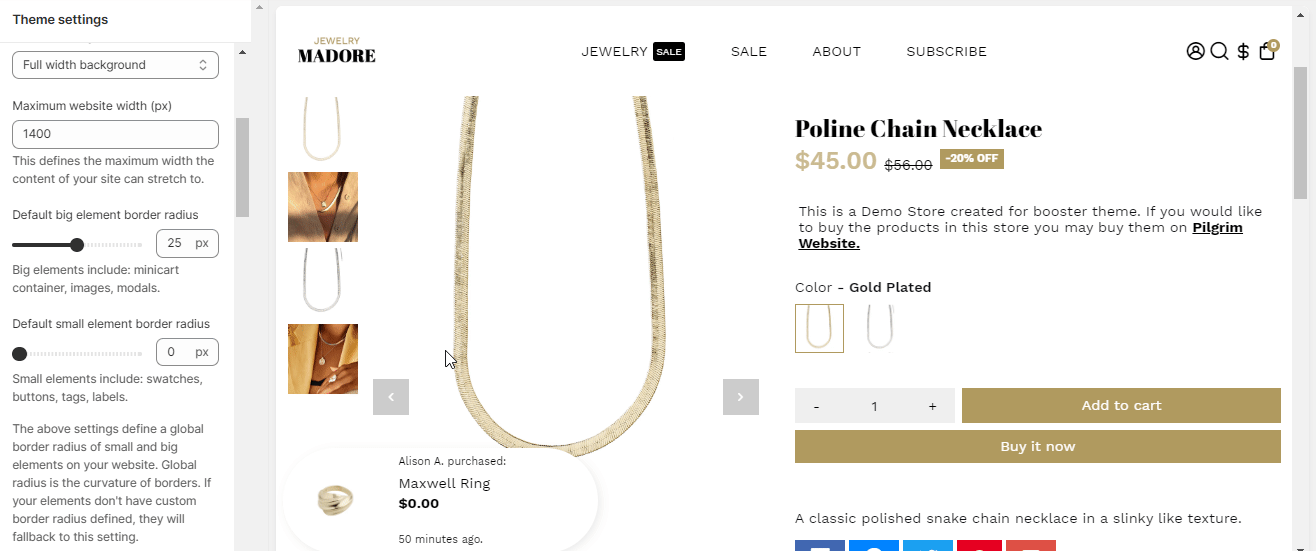
Task: Click the Add to cart button
Action: (1121, 406)
